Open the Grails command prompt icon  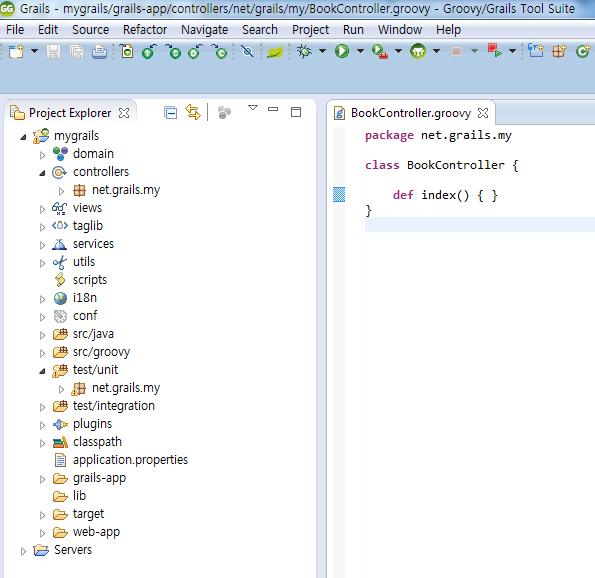(418, 51)
